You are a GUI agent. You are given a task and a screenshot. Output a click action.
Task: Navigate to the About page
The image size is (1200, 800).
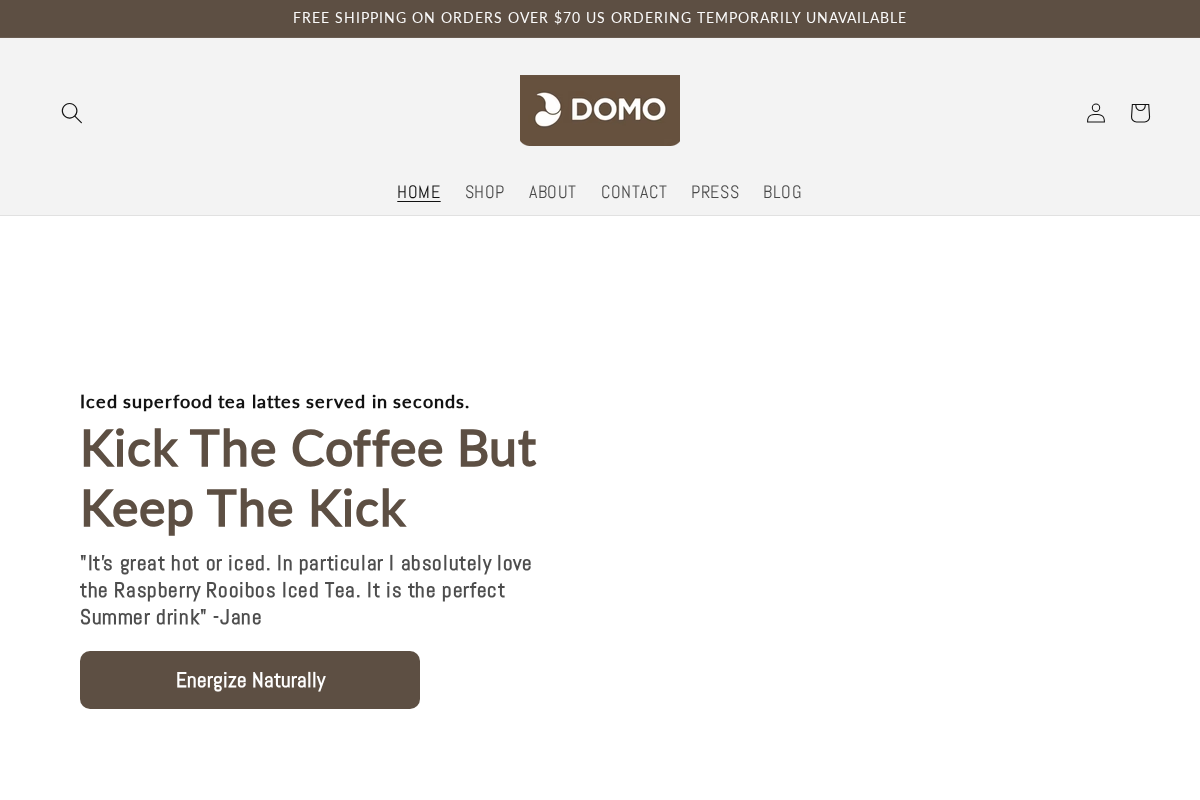[552, 192]
